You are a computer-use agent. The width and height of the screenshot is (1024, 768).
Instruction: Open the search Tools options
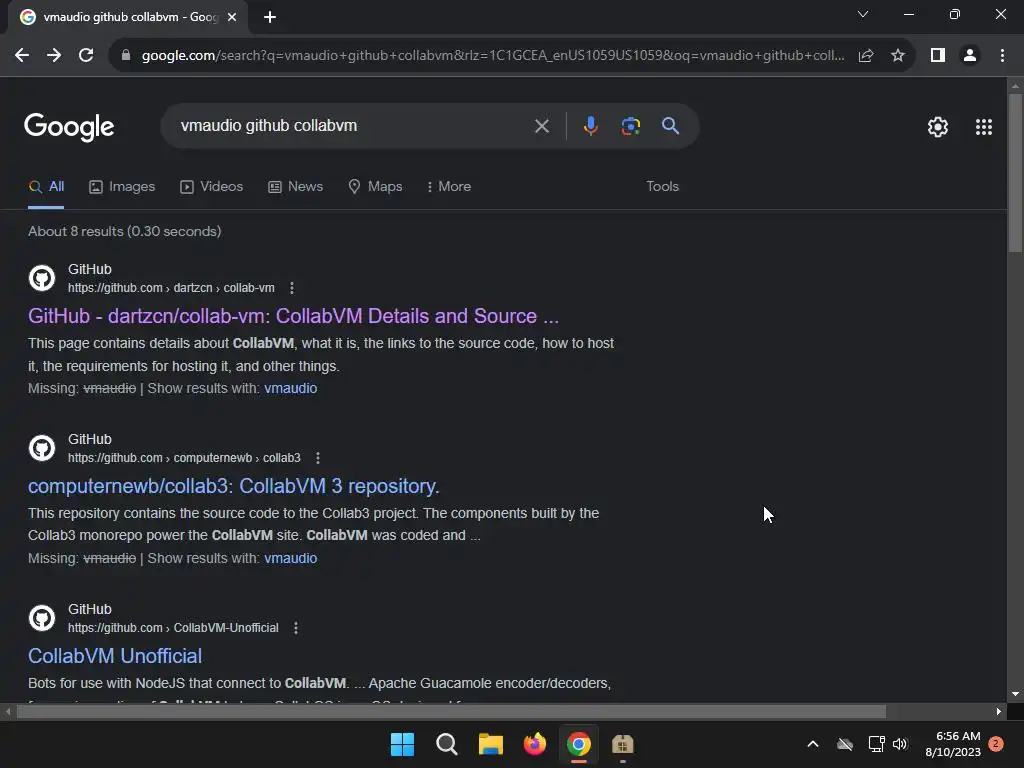tap(662, 187)
